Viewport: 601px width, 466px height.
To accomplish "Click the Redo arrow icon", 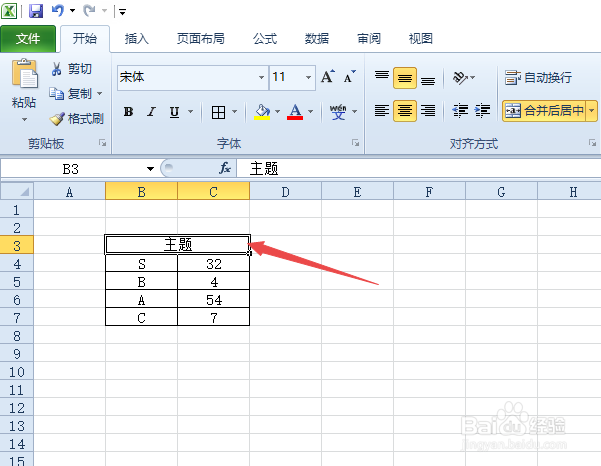I will click(x=89, y=10).
